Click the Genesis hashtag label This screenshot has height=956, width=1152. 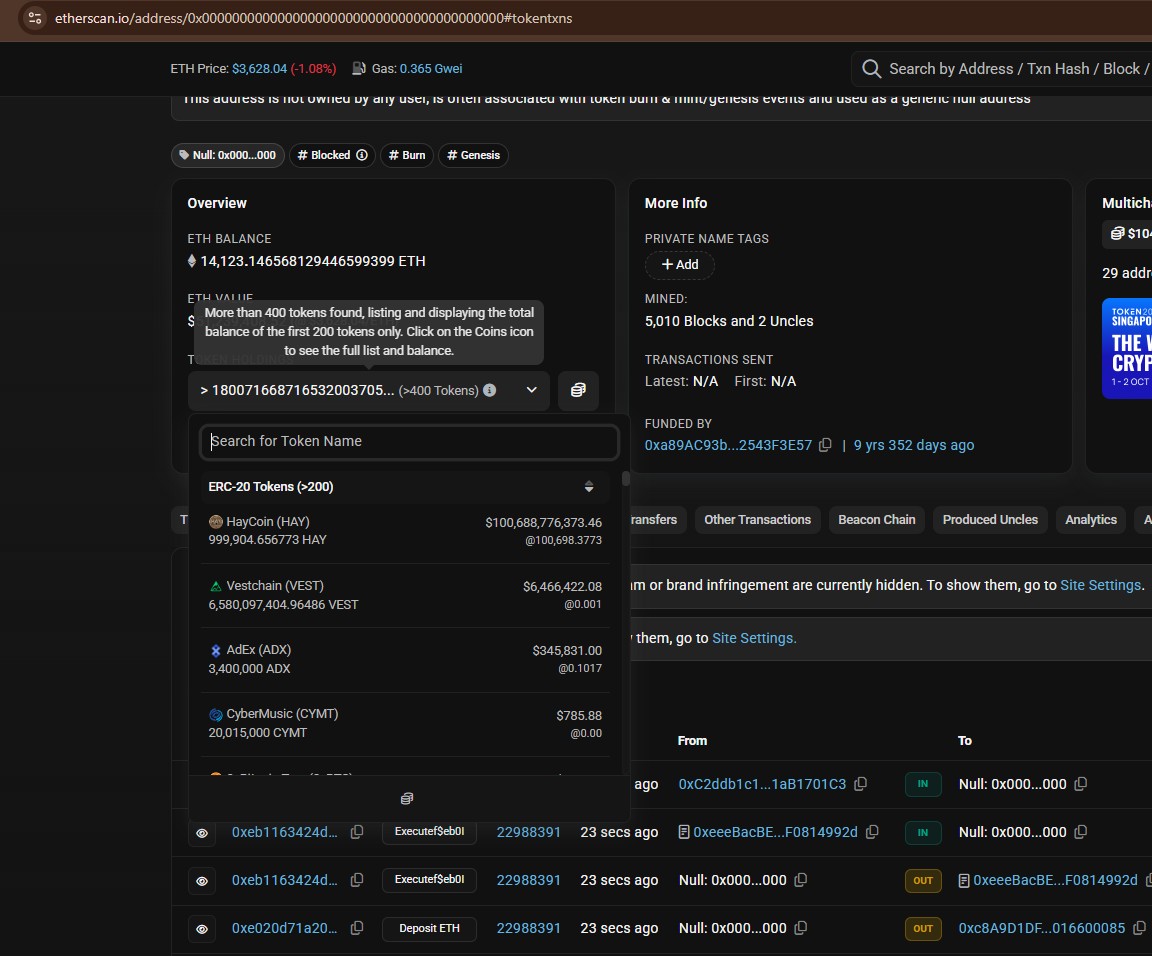point(473,155)
